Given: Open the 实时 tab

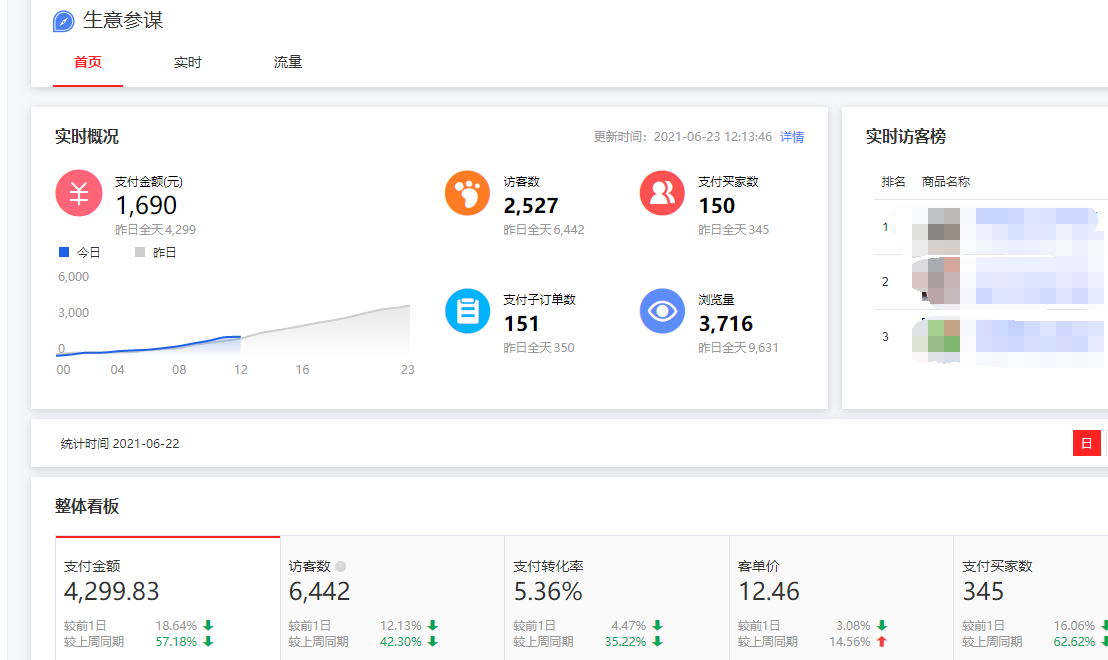Looking at the screenshot, I should pos(188,62).
